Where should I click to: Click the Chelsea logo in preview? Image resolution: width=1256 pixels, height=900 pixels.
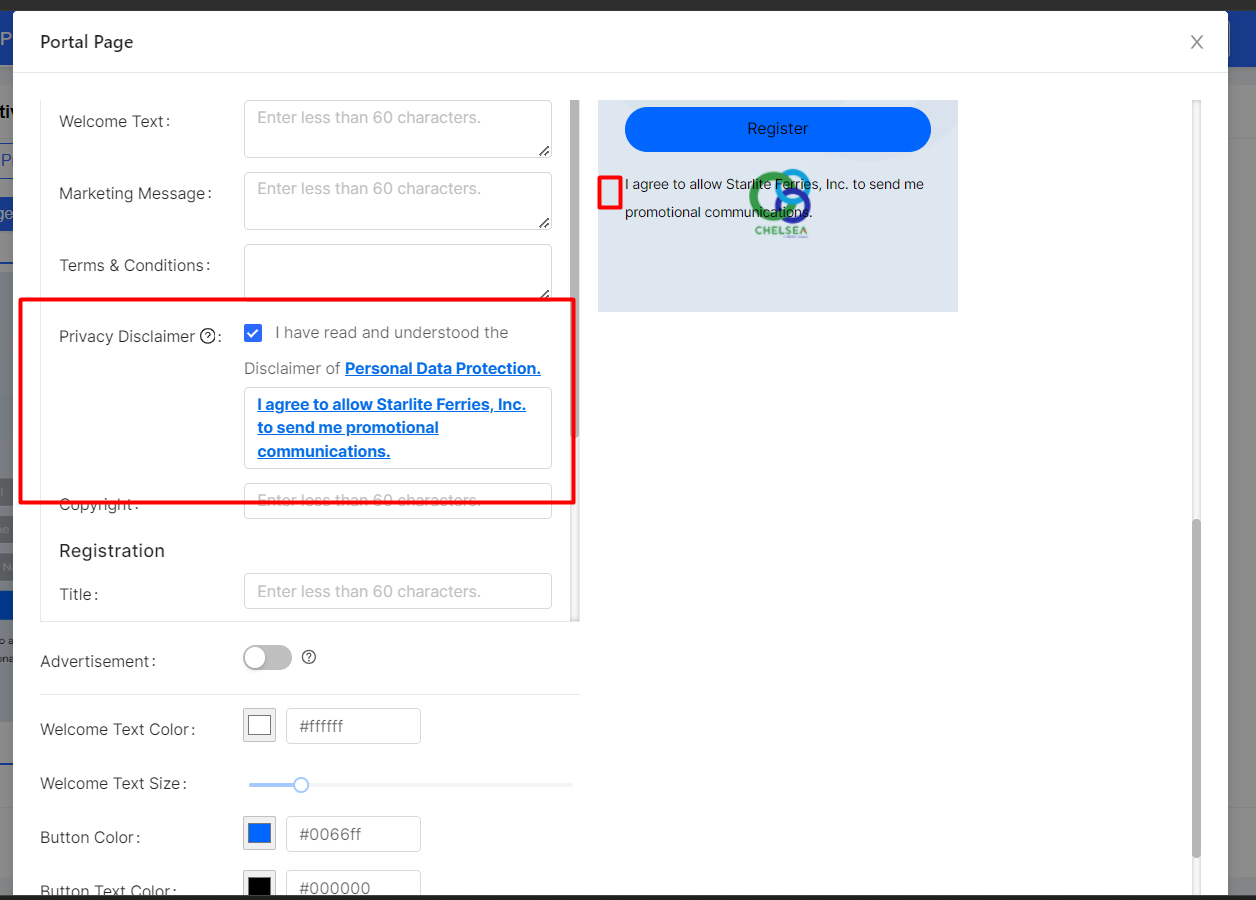(781, 203)
